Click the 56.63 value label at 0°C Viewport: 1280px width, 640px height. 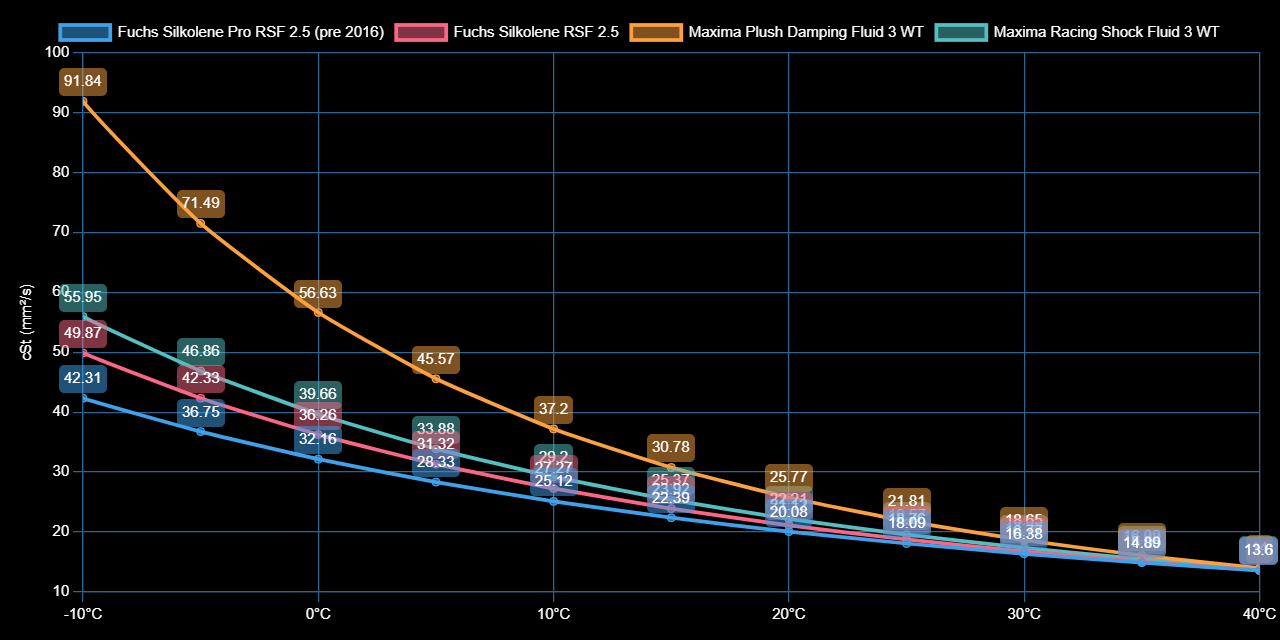pyautogui.click(x=318, y=293)
